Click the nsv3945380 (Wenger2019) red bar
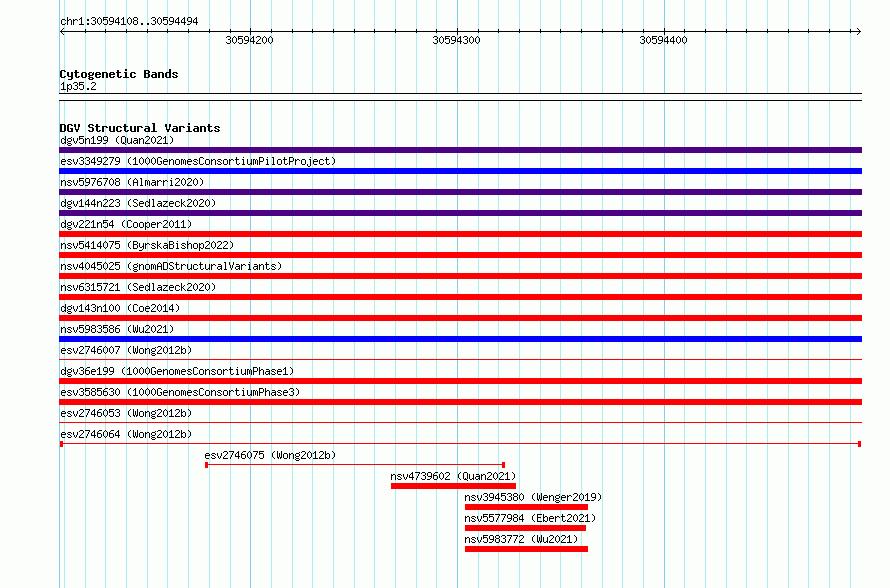 526,507
